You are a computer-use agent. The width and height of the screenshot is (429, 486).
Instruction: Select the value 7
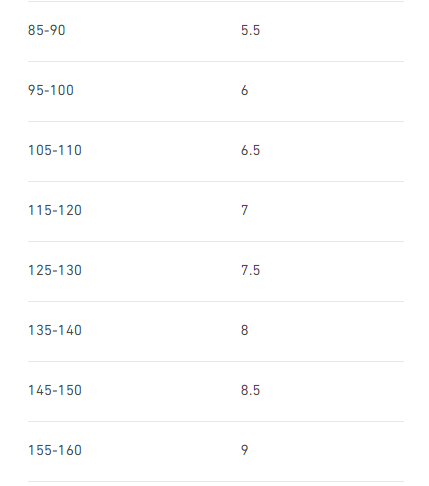[x=245, y=210]
